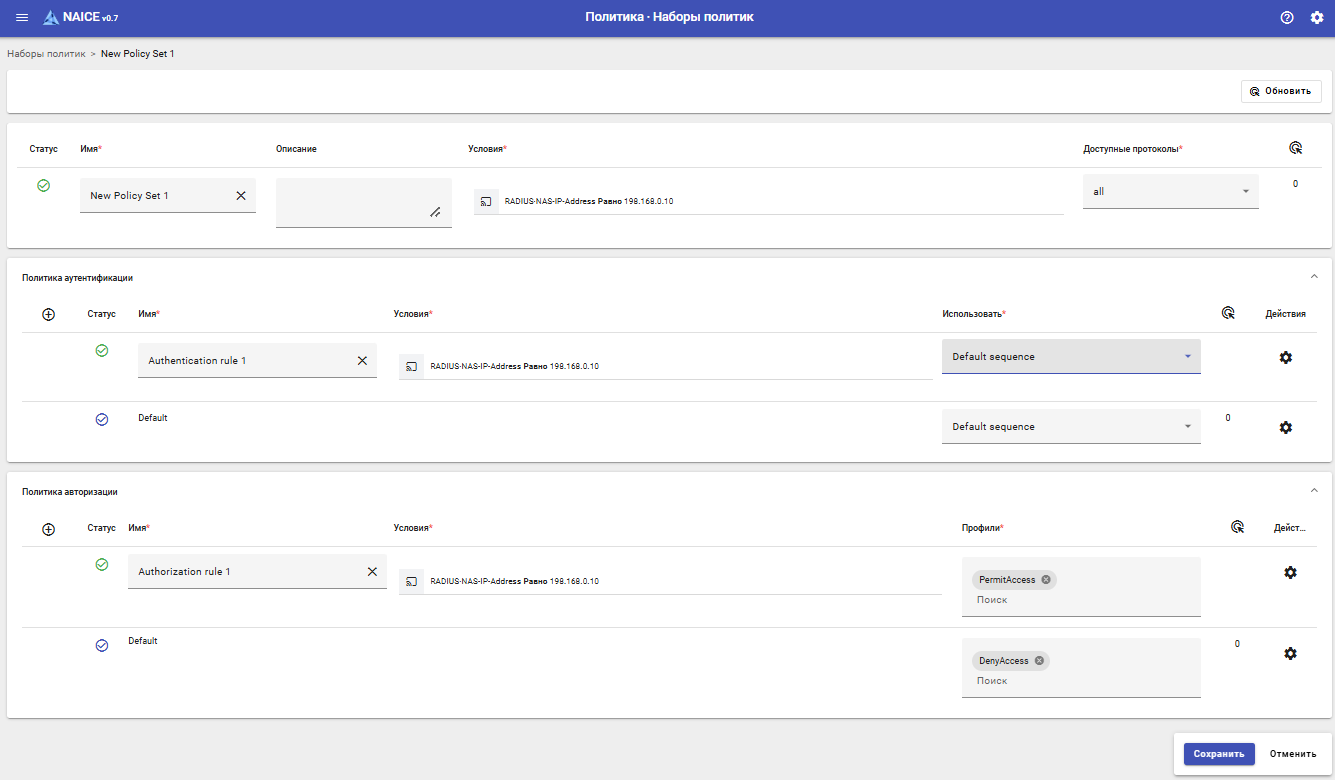Add new authentication rule with plus icon
The width and height of the screenshot is (1335, 780).
(x=48, y=314)
